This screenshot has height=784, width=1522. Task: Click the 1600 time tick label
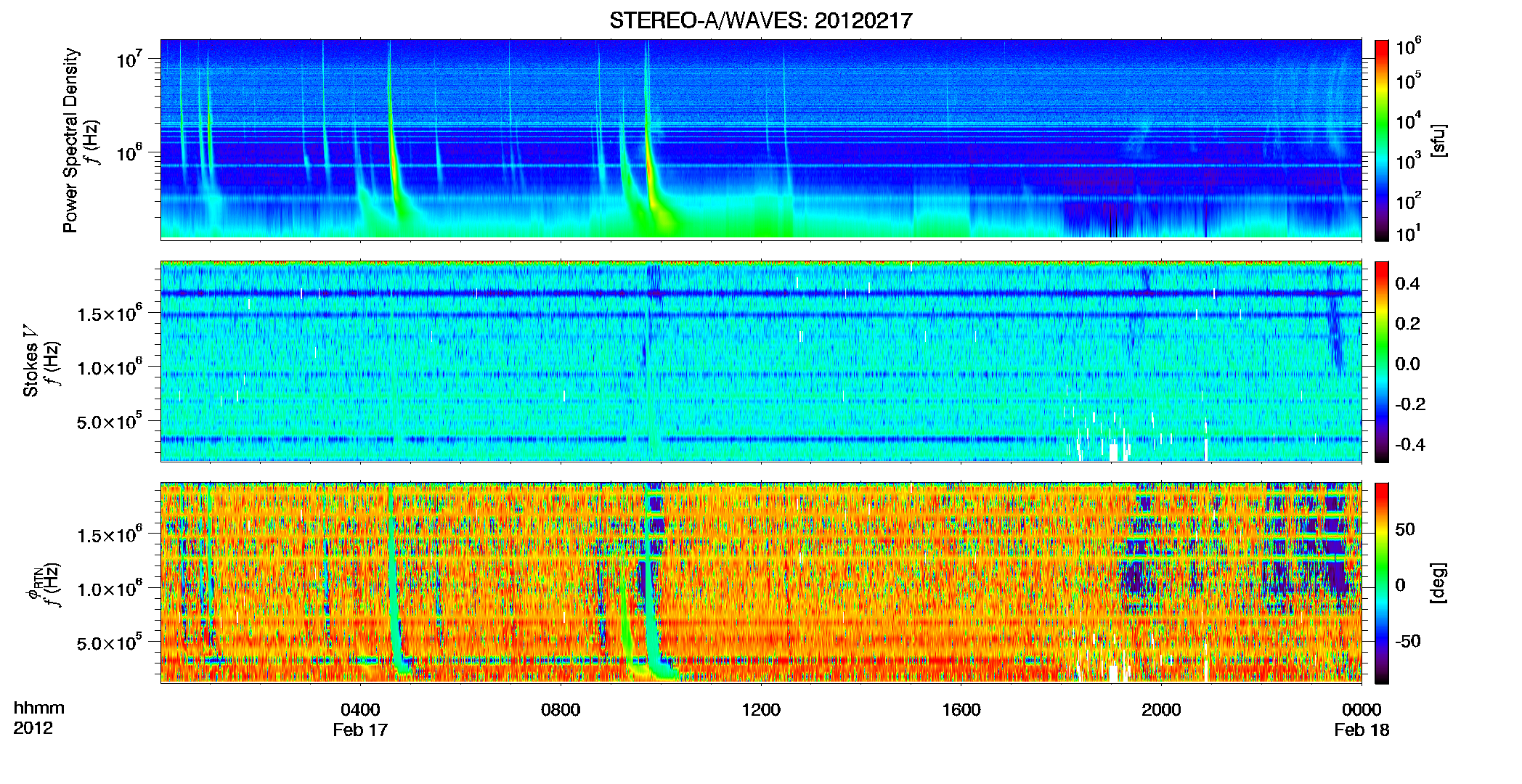(x=961, y=709)
